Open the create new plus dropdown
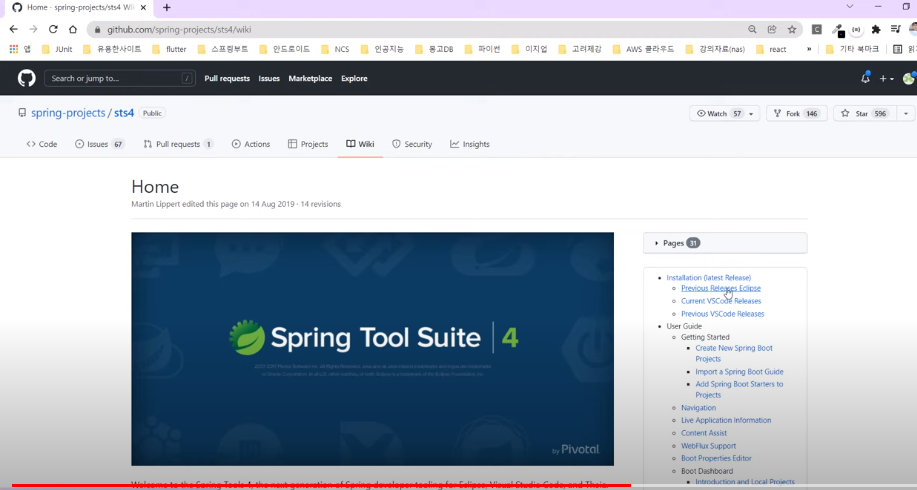The width and height of the screenshot is (917, 490). coord(886,78)
